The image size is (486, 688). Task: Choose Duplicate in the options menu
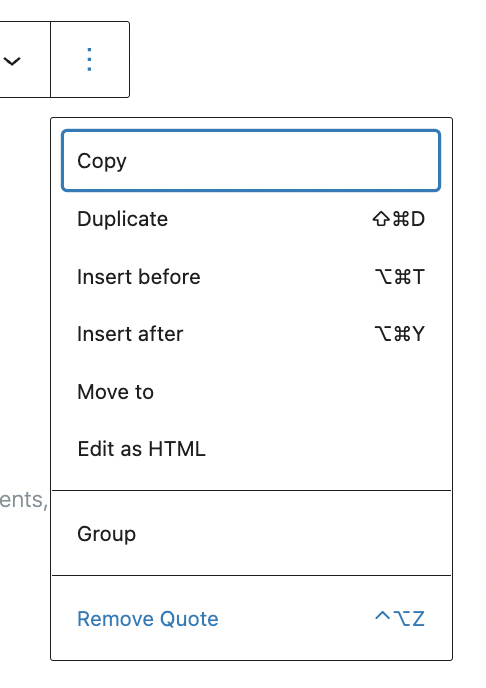[x=251, y=219]
